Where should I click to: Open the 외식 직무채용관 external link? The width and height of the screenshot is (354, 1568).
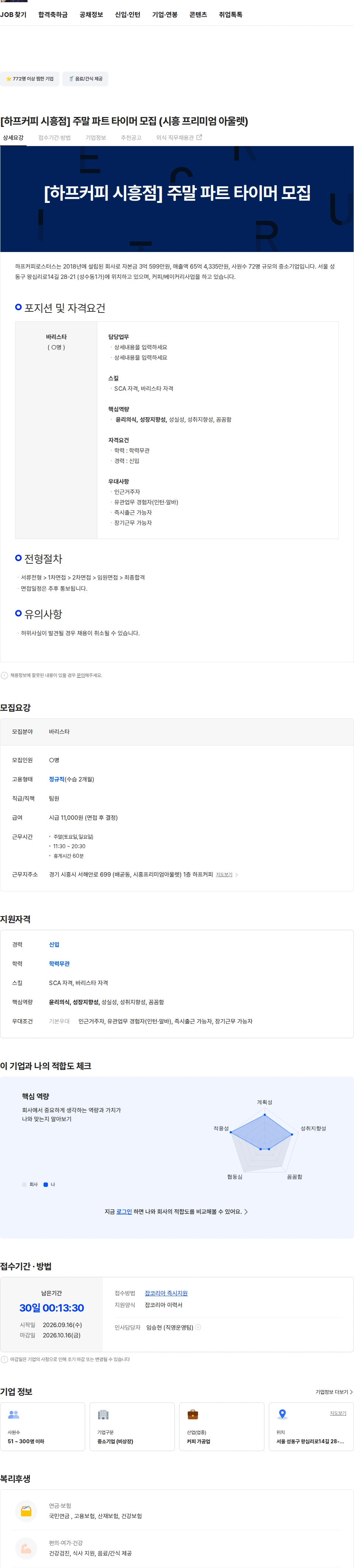pyautogui.click(x=179, y=138)
